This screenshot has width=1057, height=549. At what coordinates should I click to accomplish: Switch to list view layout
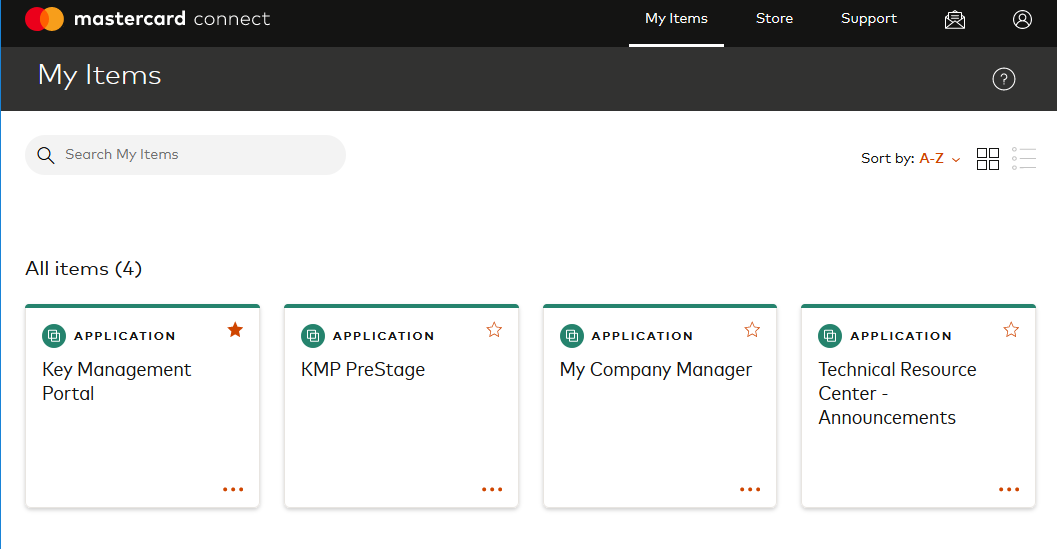coord(1023,159)
